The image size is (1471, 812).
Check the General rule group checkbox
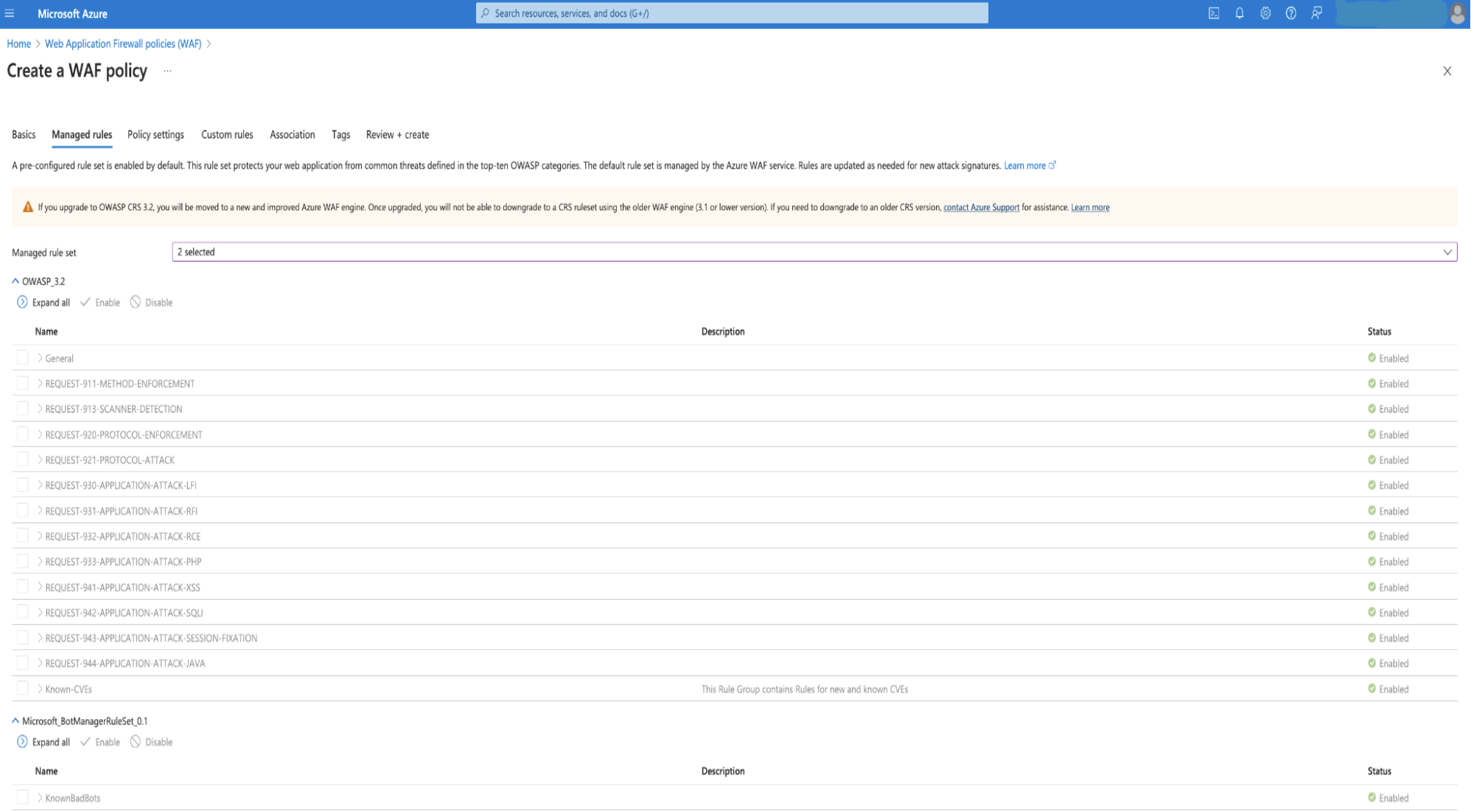(x=23, y=357)
